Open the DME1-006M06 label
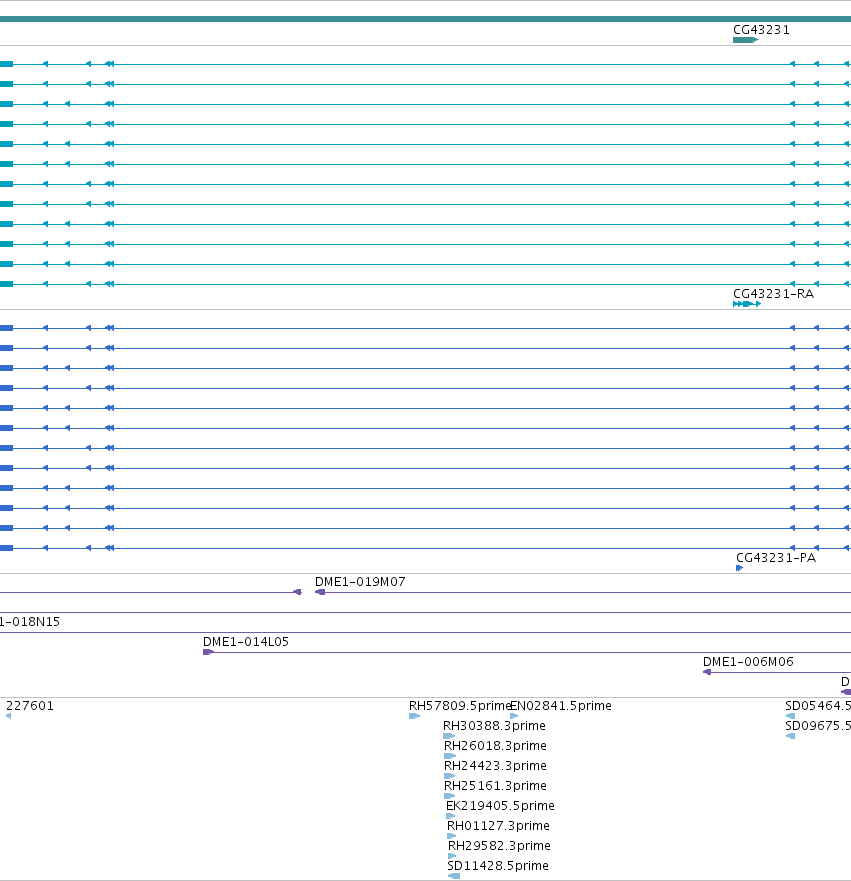The image size is (851, 881). 748,662
